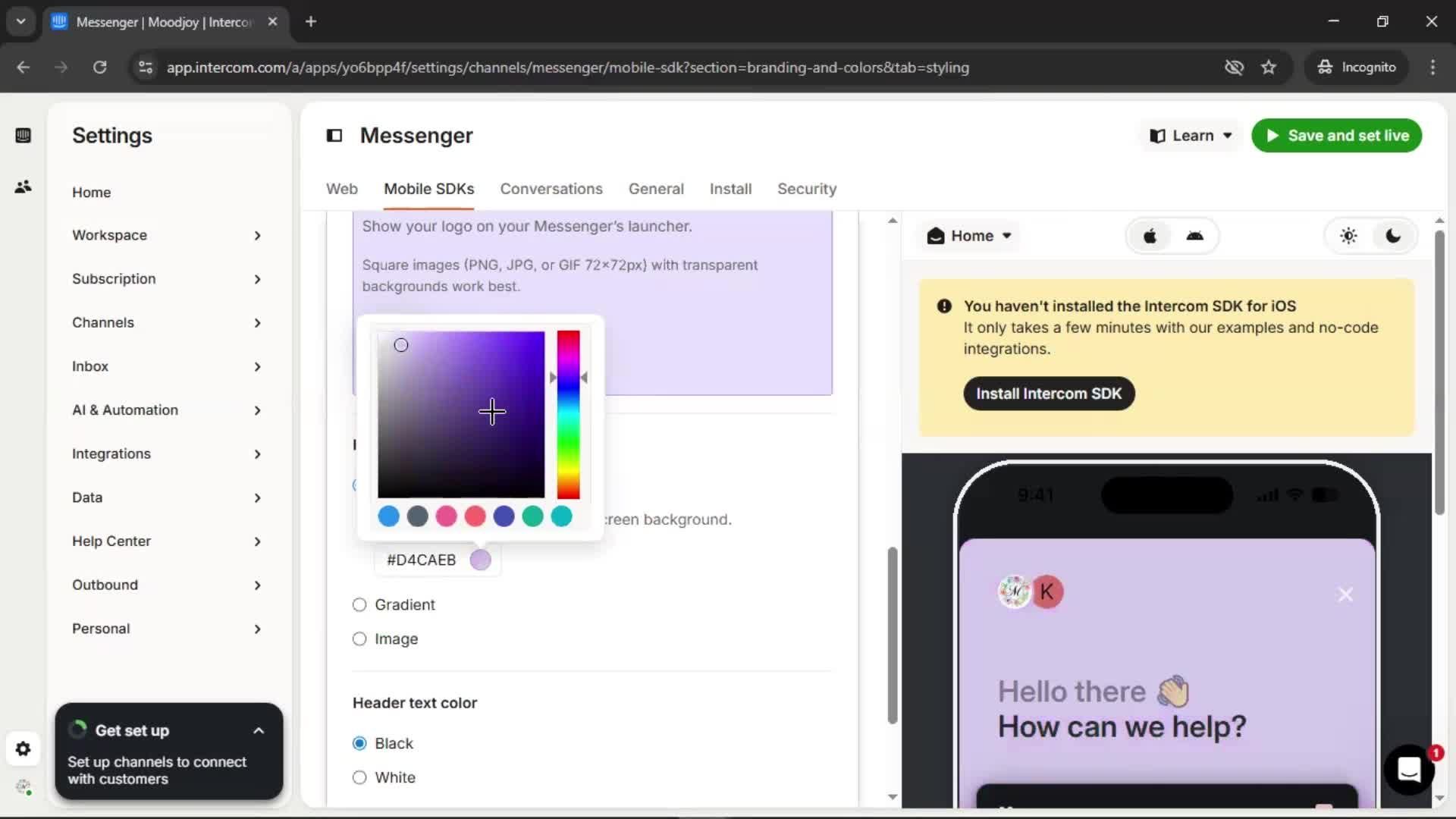Viewport: 1456px width, 819px height.
Task: Switch preview to light mode sun icon
Action: [1348, 236]
